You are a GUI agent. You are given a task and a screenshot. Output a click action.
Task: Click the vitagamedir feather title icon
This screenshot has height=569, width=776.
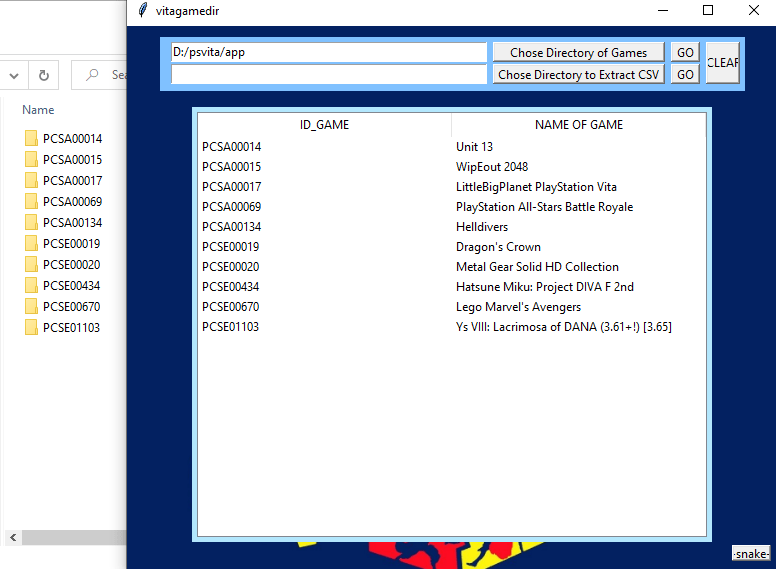point(143,10)
